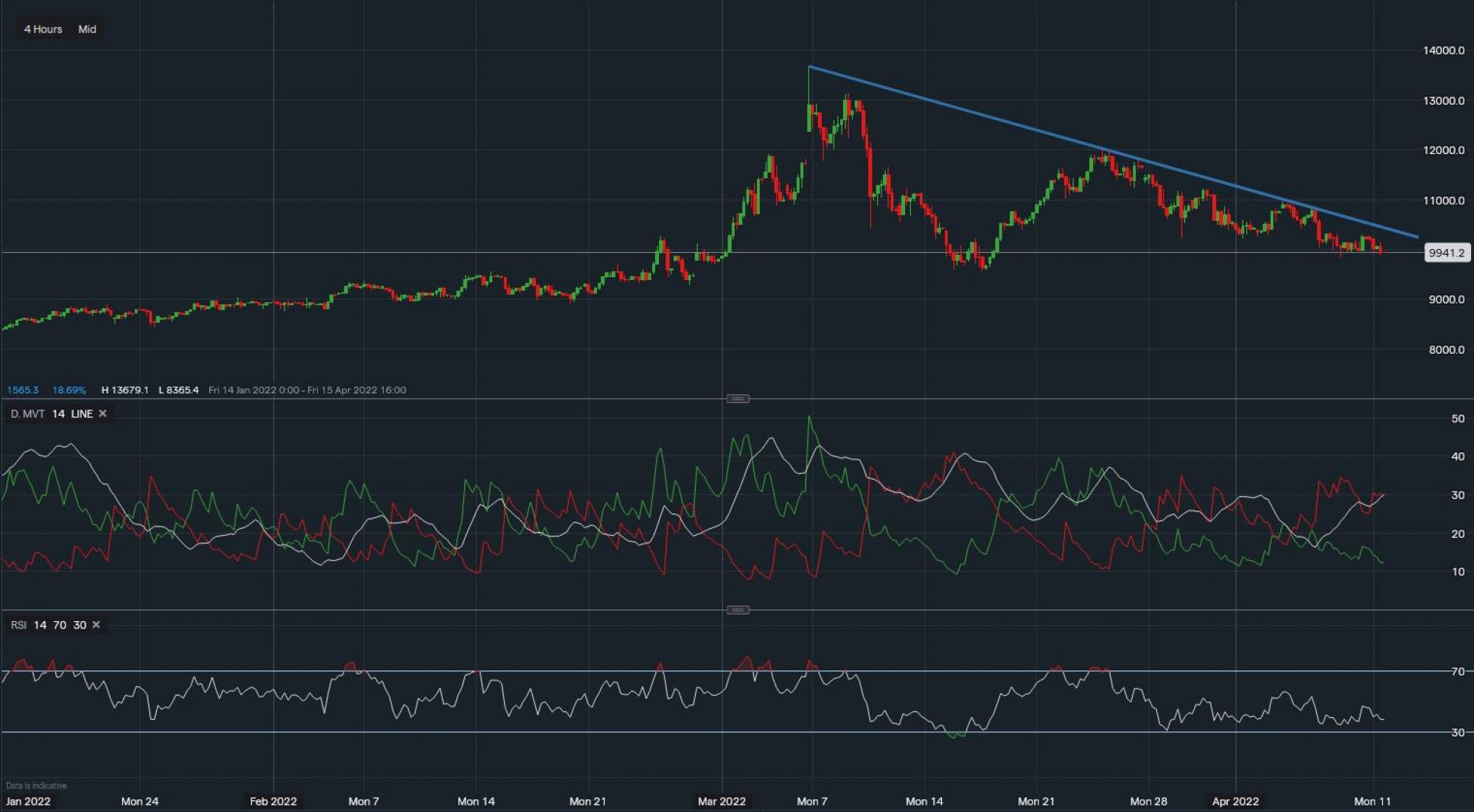Click the Mar 2022 date axis label
The height and width of the screenshot is (812, 1474).
coord(722,801)
